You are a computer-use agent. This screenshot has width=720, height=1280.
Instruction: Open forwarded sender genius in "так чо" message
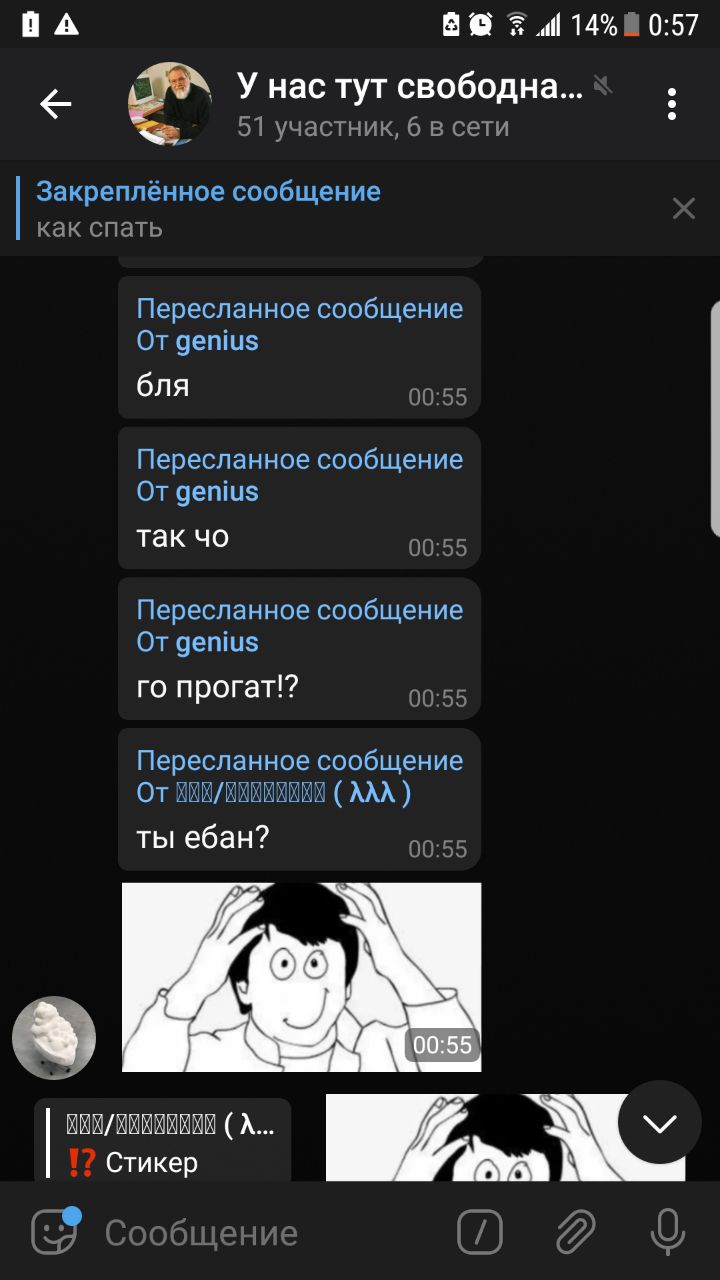click(217, 491)
